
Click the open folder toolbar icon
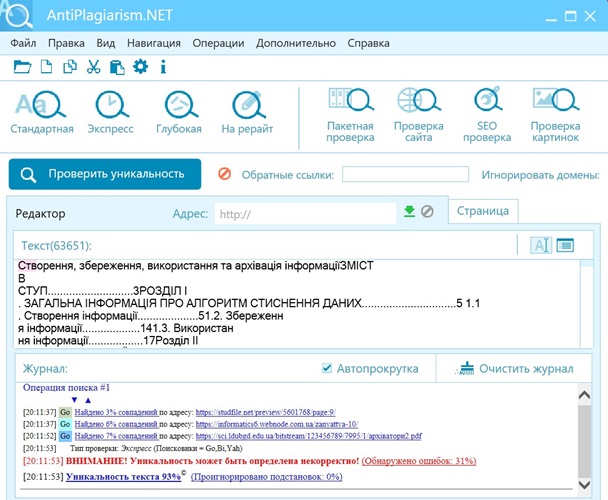tap(22, 67)
